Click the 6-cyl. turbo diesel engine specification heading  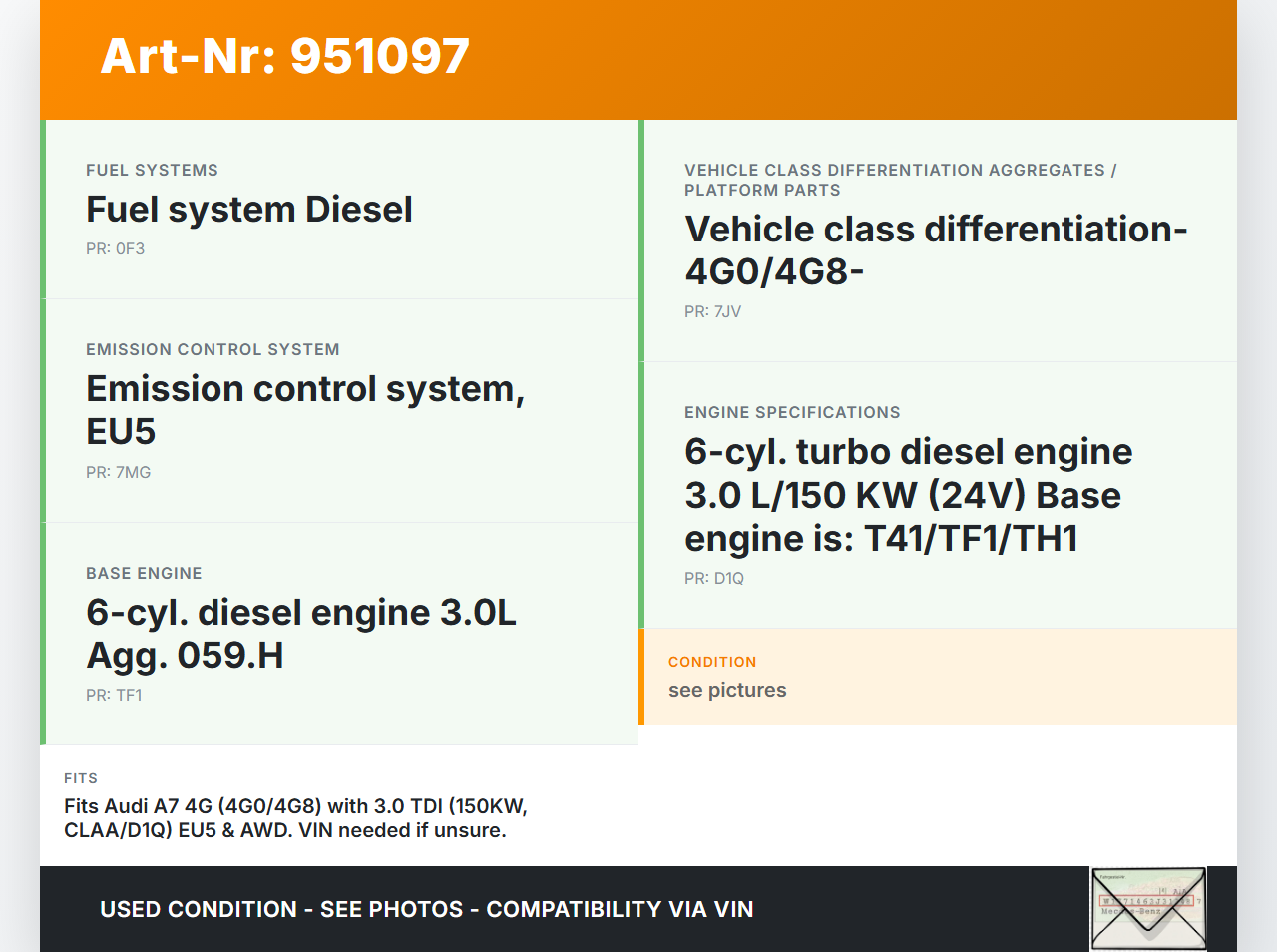(x=908, y=495)
